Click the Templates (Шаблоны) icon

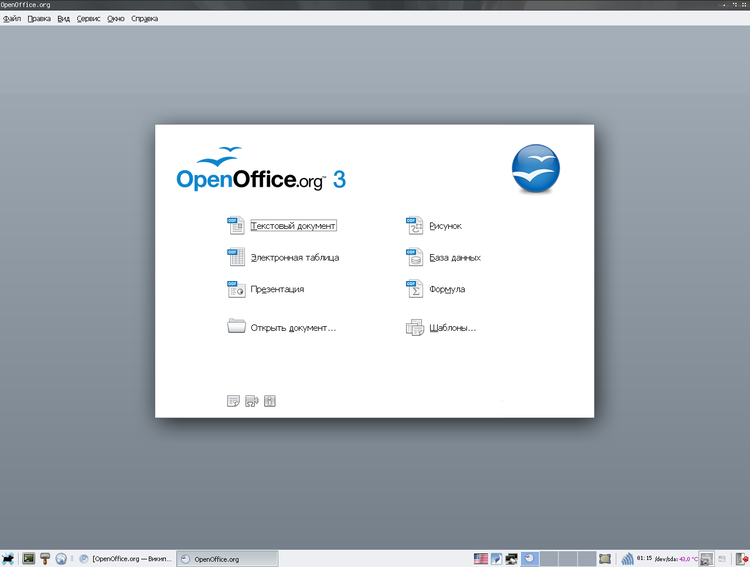tap(415, 328)
